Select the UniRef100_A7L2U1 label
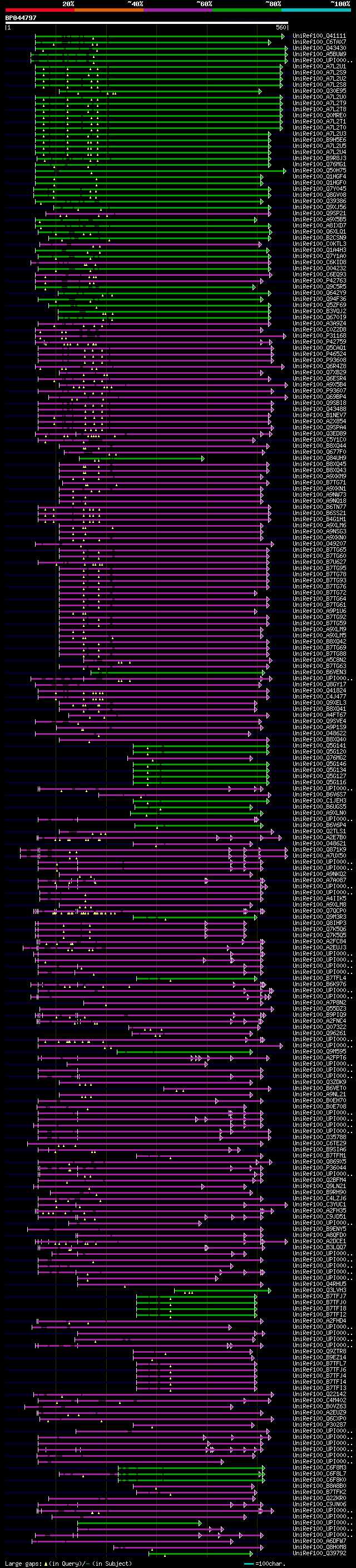The width and height of the screenshot is (356, 1568). click(x=319, y=66)
